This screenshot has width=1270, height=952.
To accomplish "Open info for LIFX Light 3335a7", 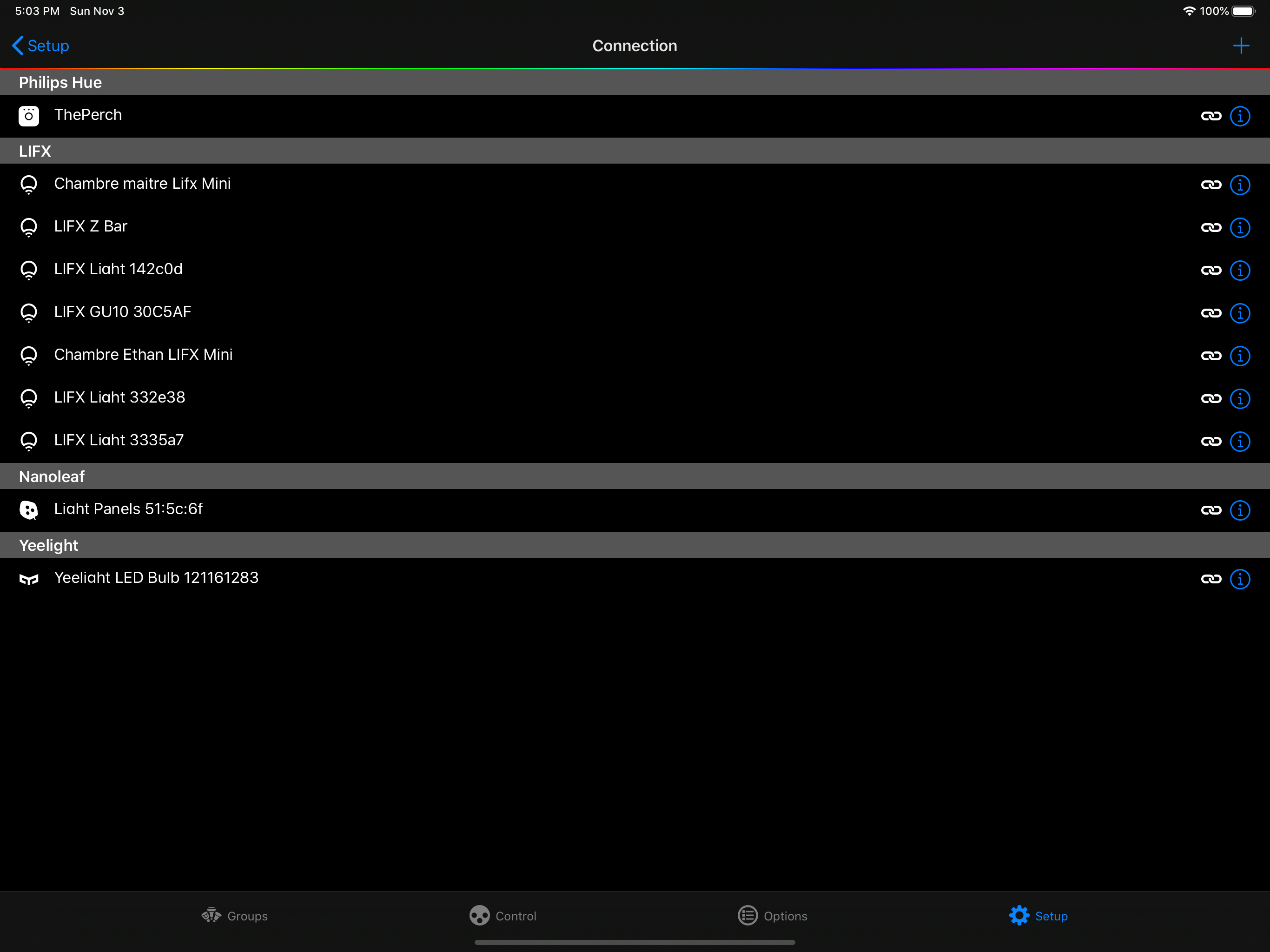I will tap(1240, 442).
